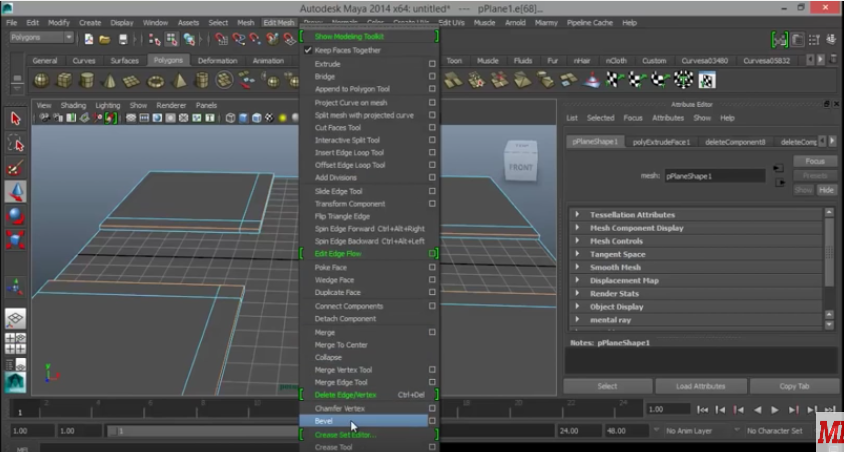Click the yellow light bulb viewport icon

(283, 118)
